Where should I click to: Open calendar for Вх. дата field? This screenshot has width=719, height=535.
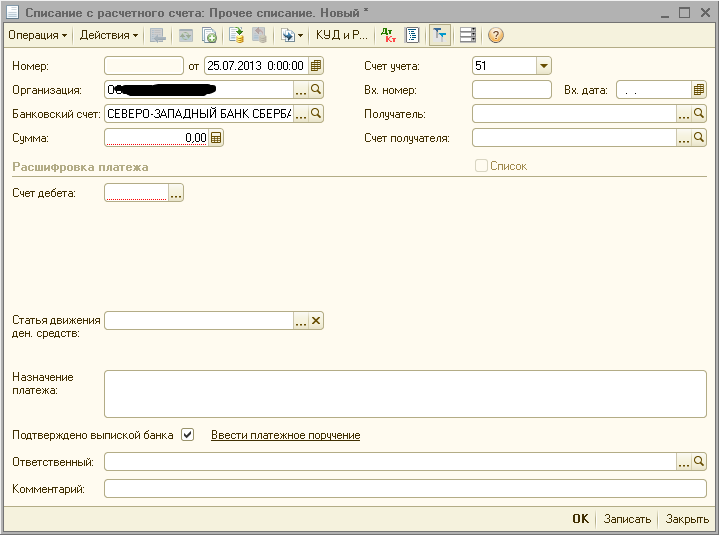tap(699, 90)
